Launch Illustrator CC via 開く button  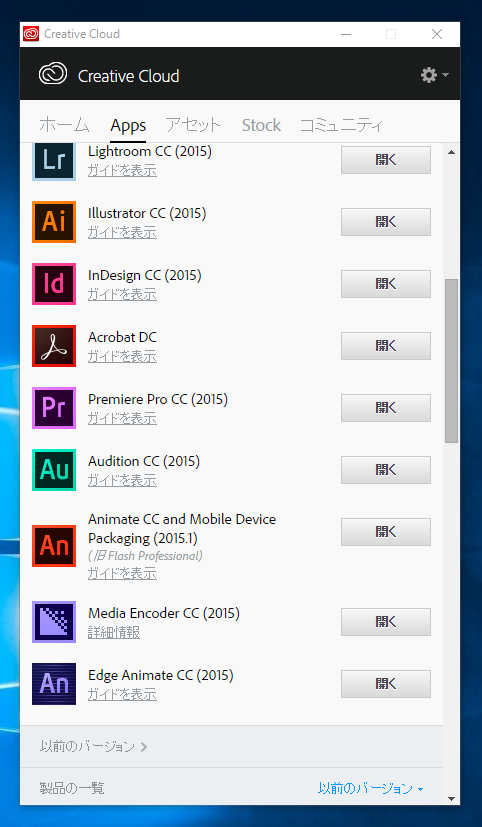coord(386,222)
